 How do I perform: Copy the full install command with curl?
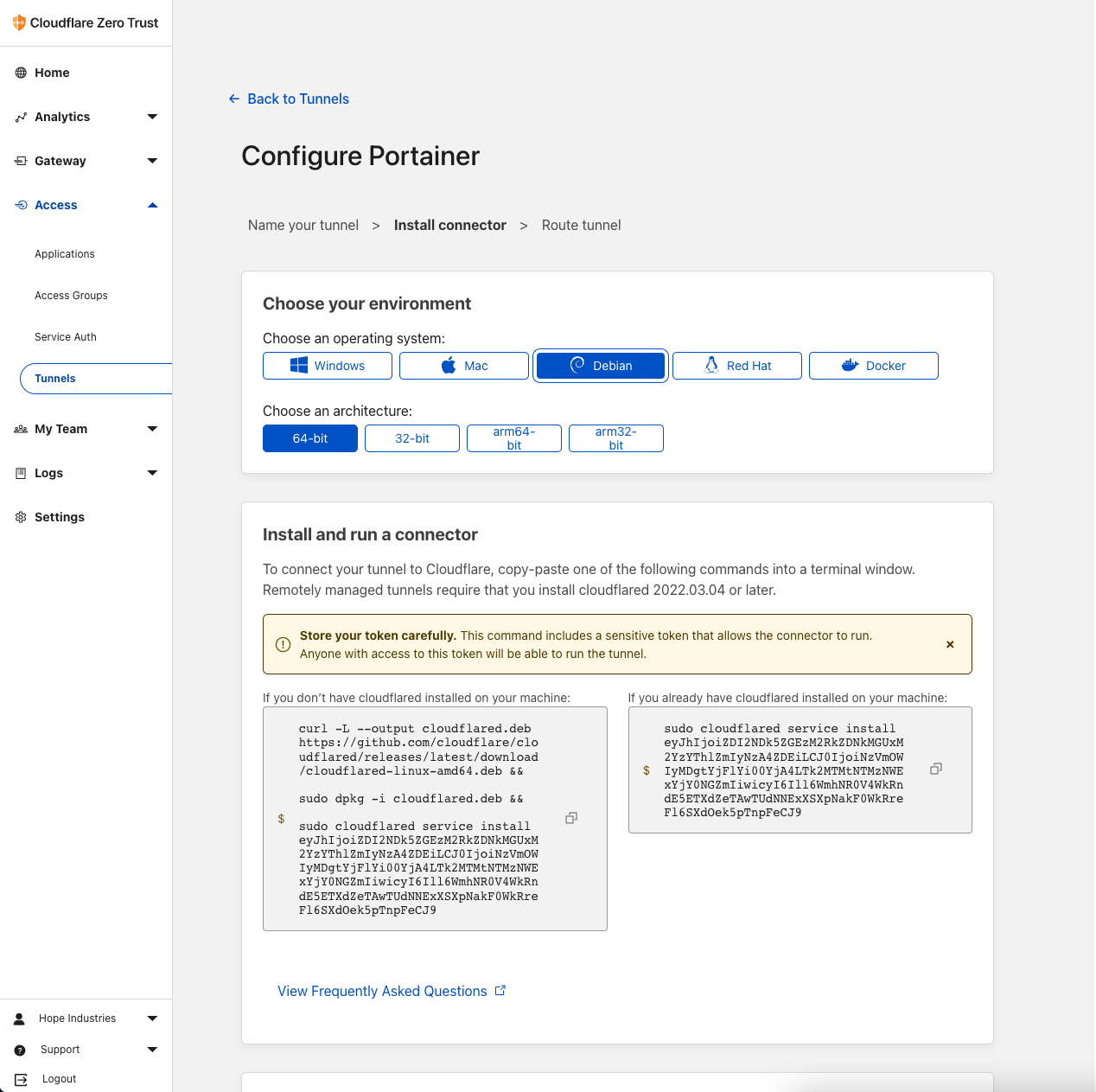coord(570,818)
